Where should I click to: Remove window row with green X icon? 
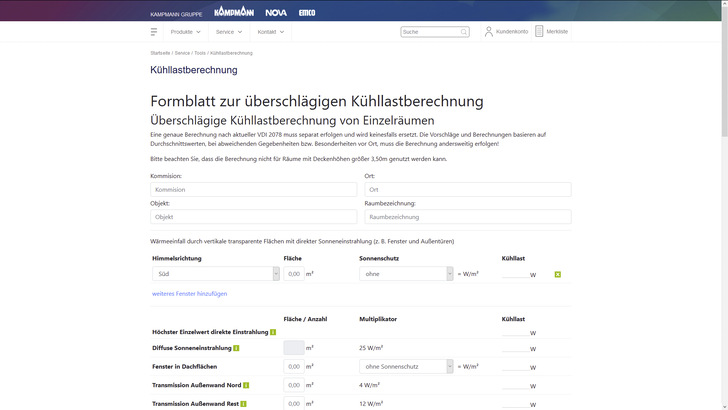point(558,274)
